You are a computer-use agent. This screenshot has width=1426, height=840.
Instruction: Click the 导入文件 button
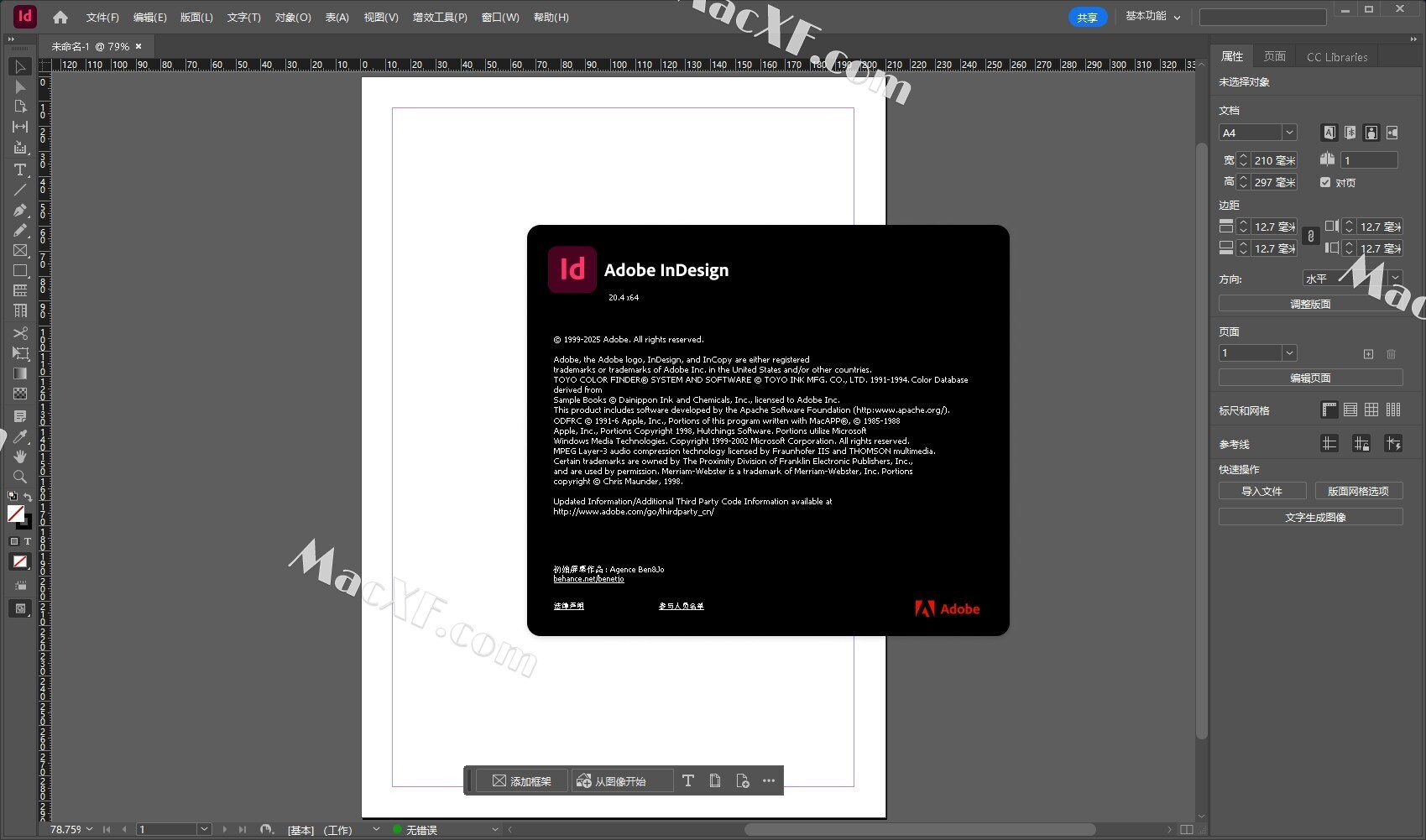[1262, 491]
